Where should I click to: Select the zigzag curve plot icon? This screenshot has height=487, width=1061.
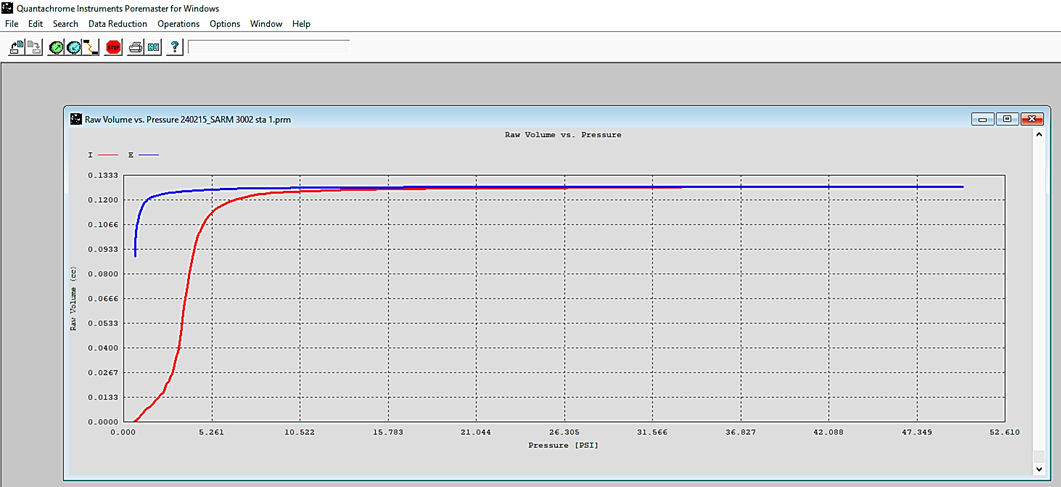click(x=91, y=47)
